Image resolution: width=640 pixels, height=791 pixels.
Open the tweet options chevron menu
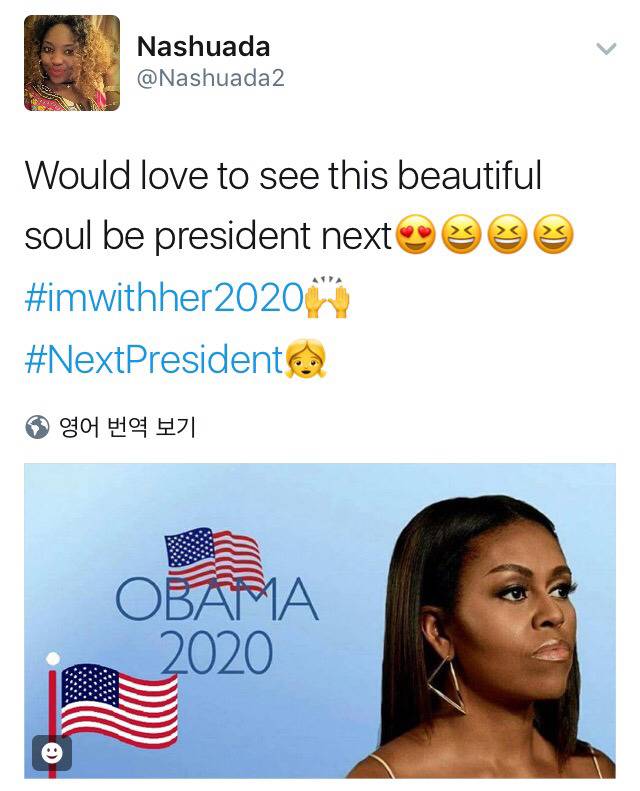[606, 48]
